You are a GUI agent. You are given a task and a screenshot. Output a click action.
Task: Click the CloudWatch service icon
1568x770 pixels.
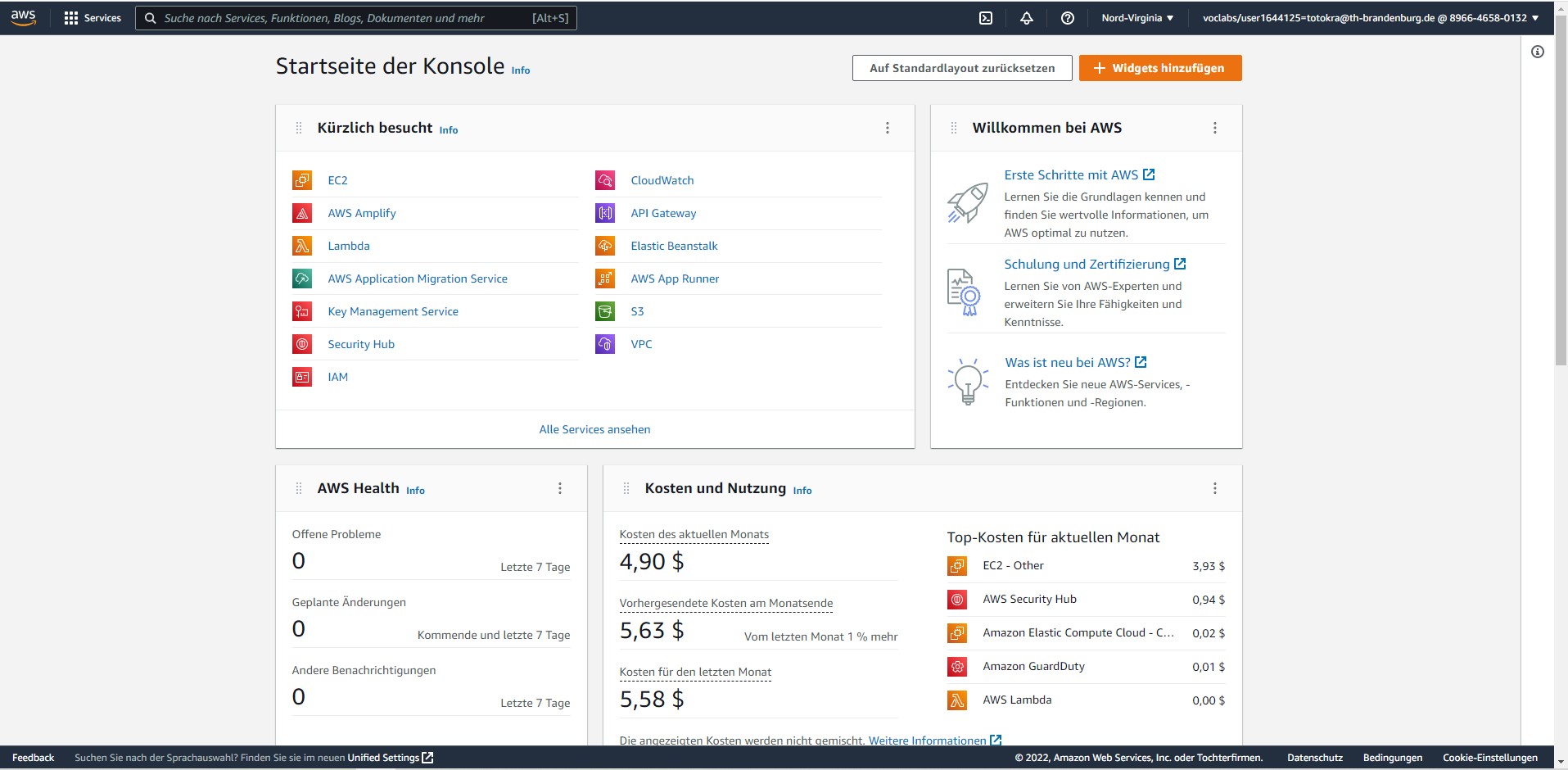click(x=605, y=180)
